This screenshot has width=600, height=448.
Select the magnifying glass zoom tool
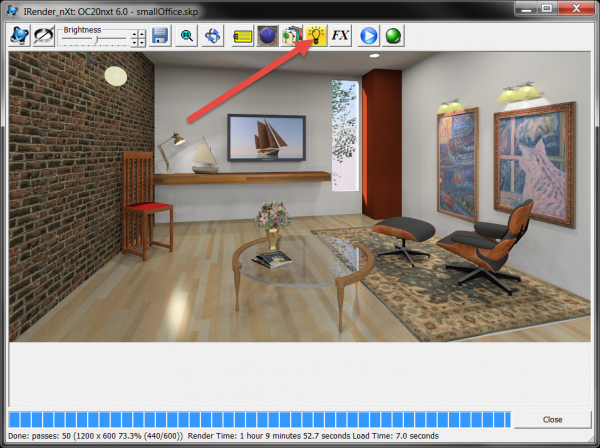[x=187, y=36]
